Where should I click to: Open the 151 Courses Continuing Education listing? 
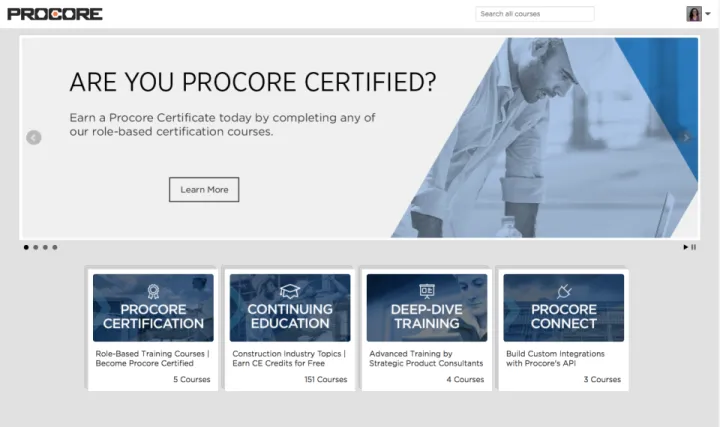click(325, 380)
